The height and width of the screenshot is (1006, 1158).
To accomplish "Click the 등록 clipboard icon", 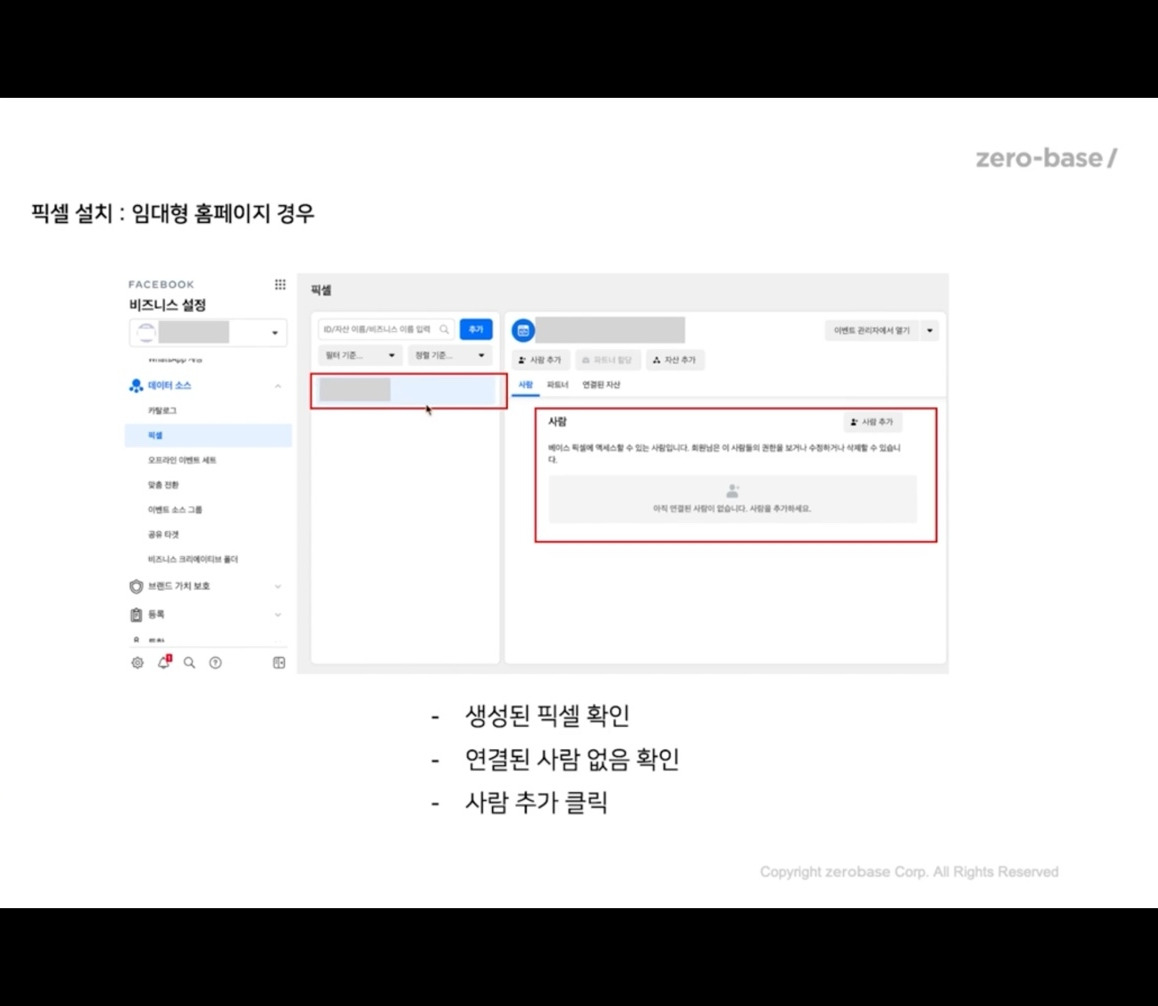I will (136, 615).
